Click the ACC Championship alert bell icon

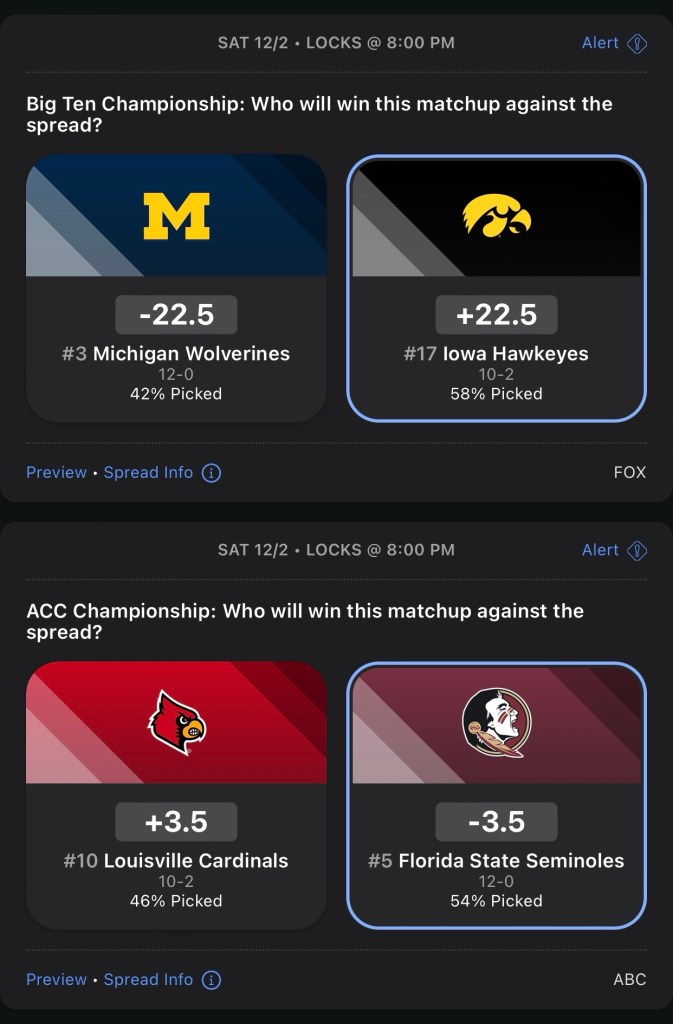pyautogui.click(x=637, y=551)
